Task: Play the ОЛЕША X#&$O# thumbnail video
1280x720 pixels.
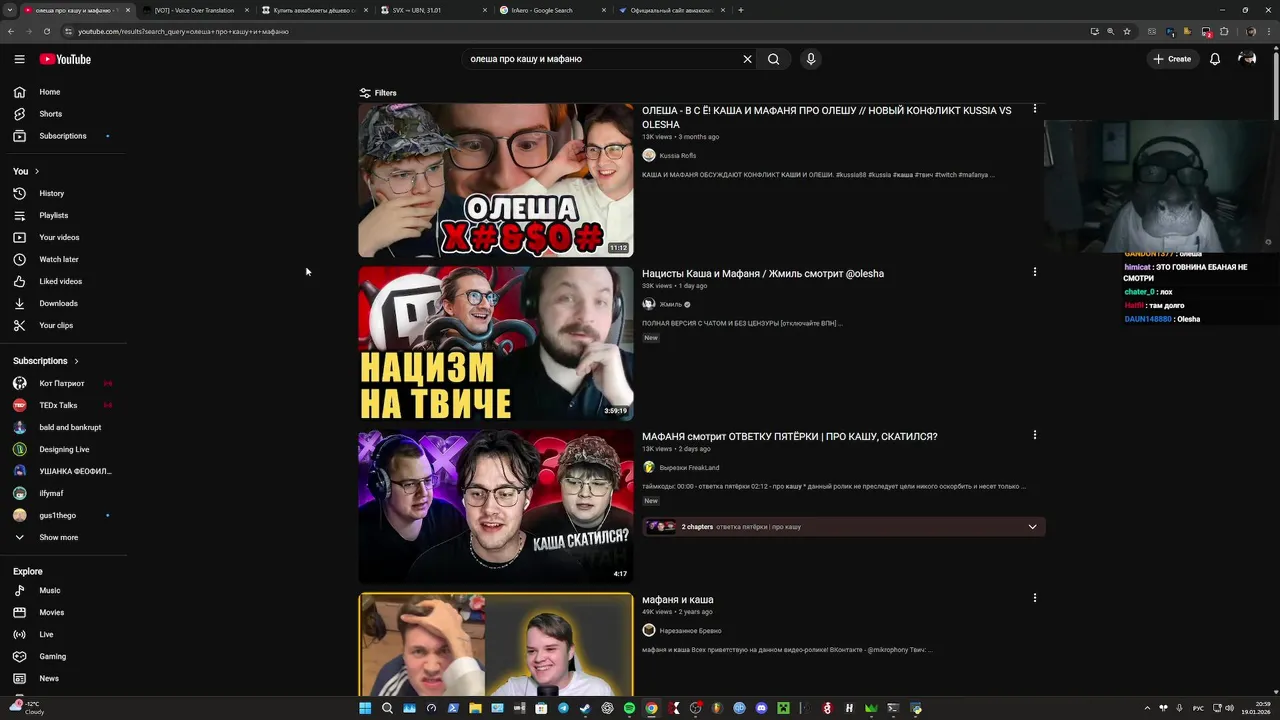Action: pyautogui.click(x=496, y=180)
